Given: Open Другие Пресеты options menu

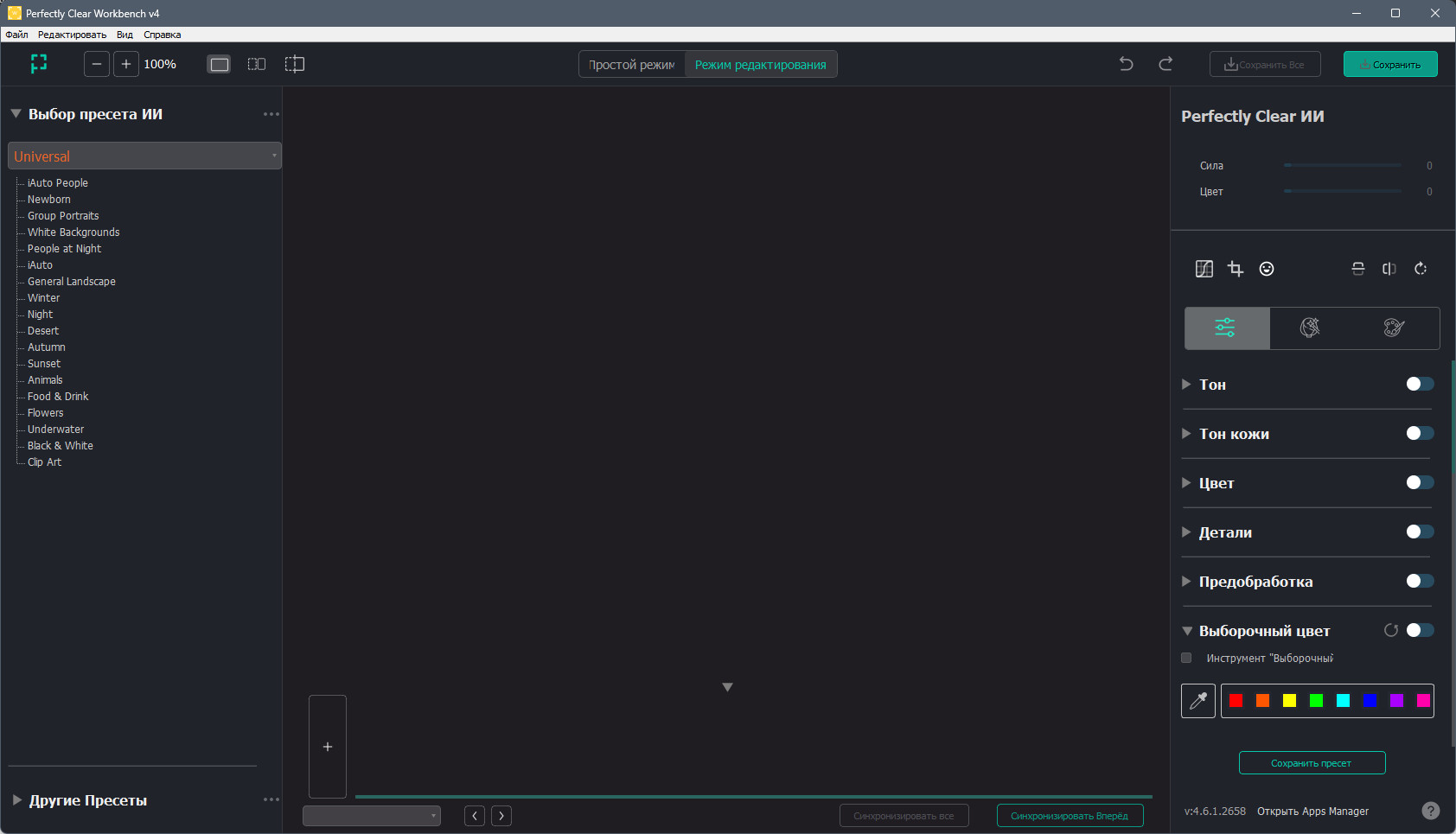Looking at the screenshot, I should pyautogui.click(x=271, y=800).
